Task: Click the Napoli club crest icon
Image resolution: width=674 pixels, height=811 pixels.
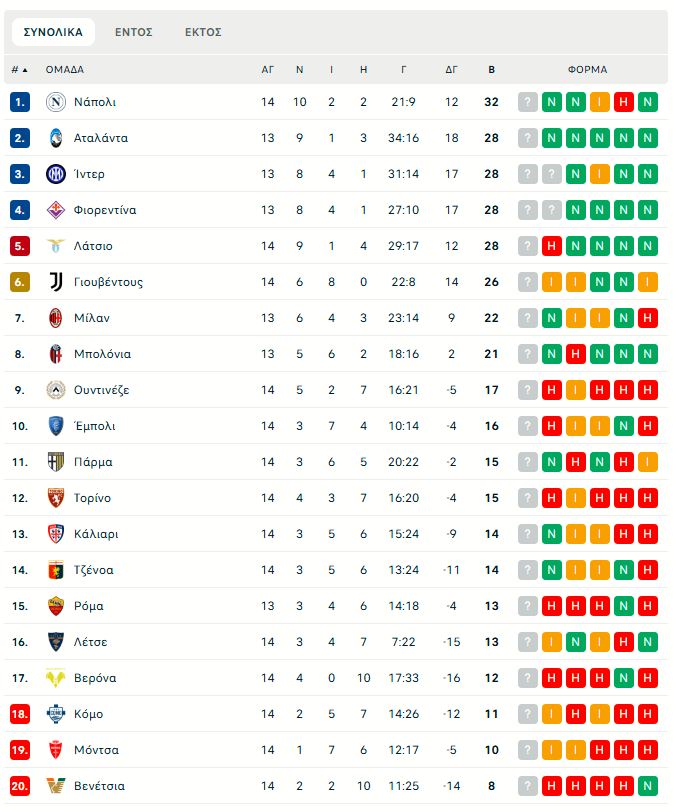Action: (56, 102)
